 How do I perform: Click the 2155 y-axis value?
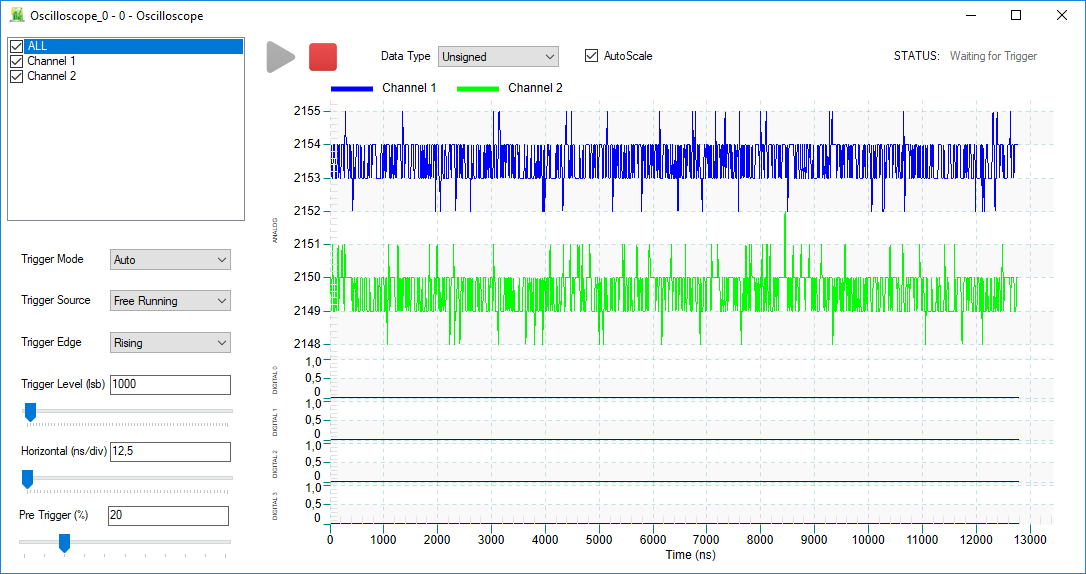[308, 111]
